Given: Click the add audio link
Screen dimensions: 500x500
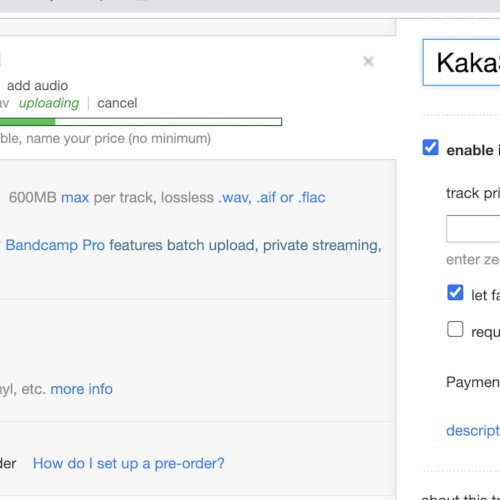Looking at the screenshot, I should coord(37,86).
